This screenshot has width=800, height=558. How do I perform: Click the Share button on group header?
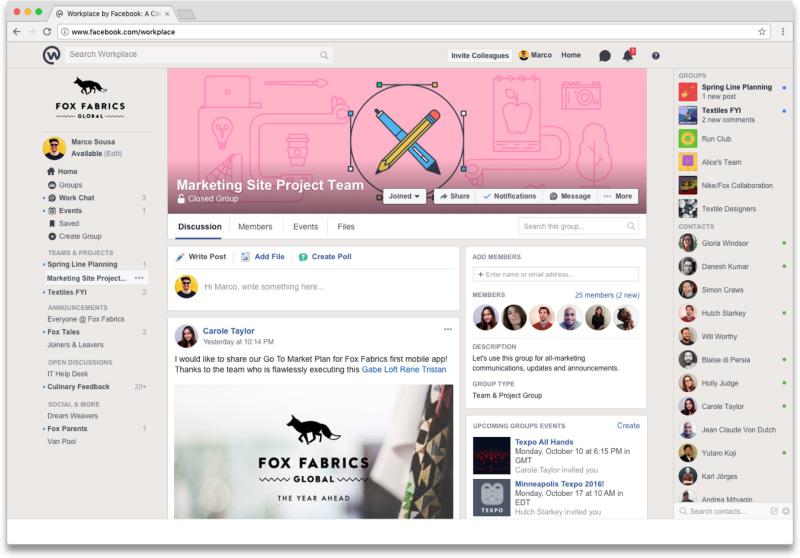pos(455,196)
